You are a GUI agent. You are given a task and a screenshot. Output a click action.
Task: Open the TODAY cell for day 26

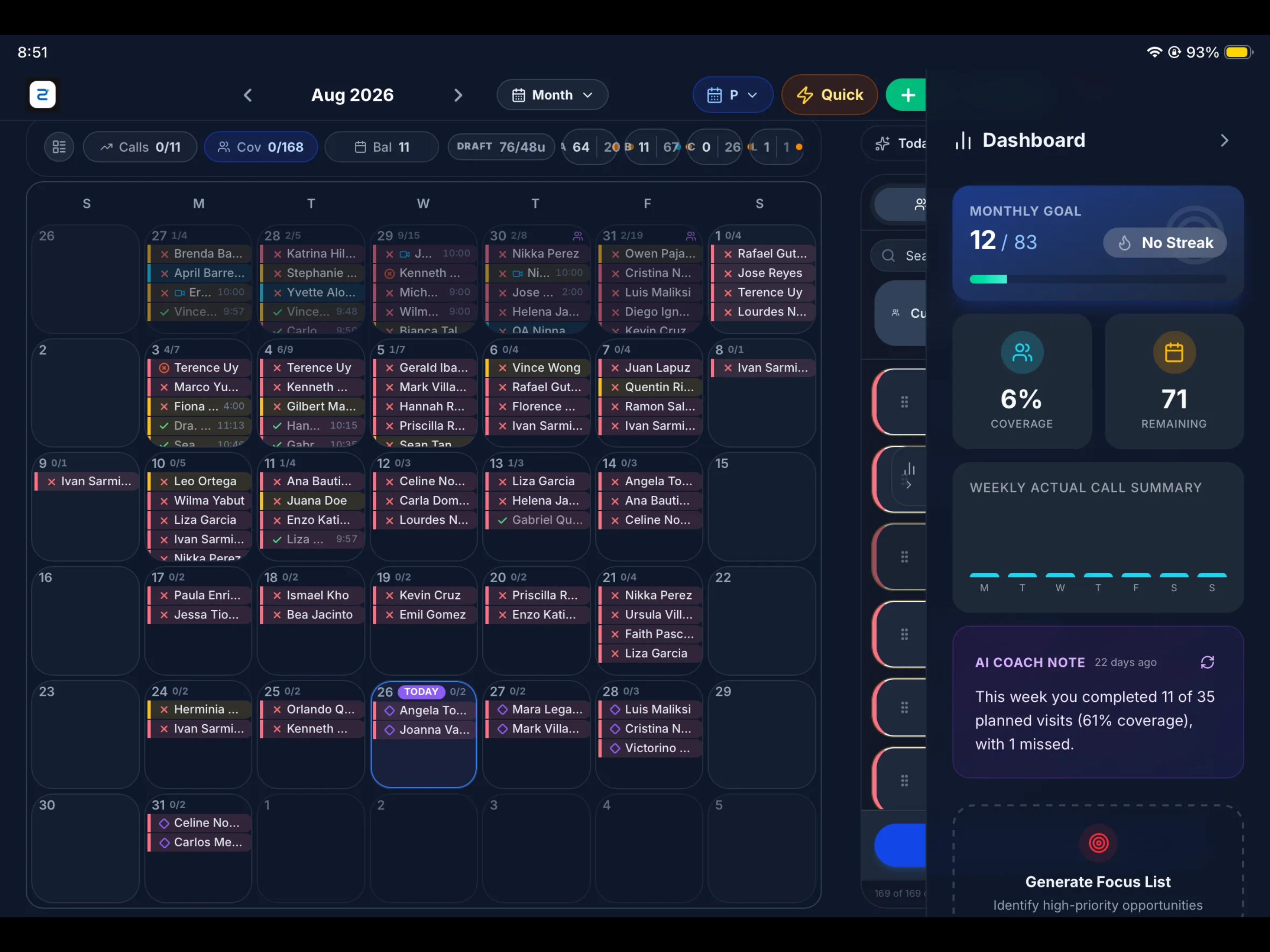(x=424, y=734)
